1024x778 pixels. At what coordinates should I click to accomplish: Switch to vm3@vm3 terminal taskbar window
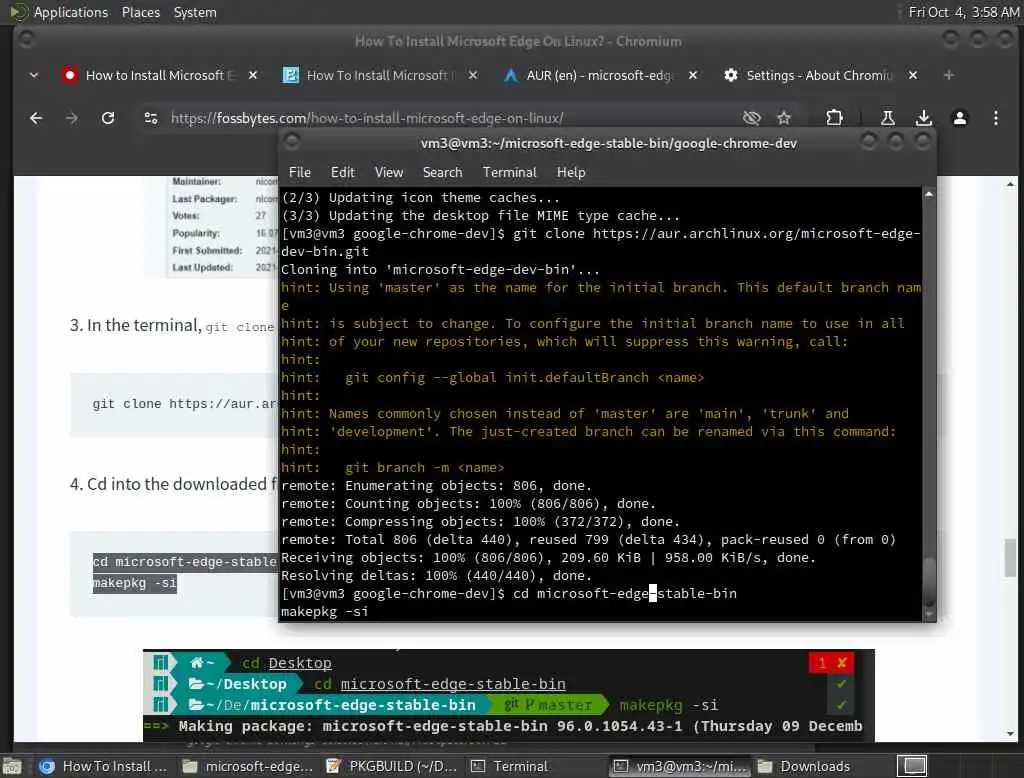pos(680,766)
